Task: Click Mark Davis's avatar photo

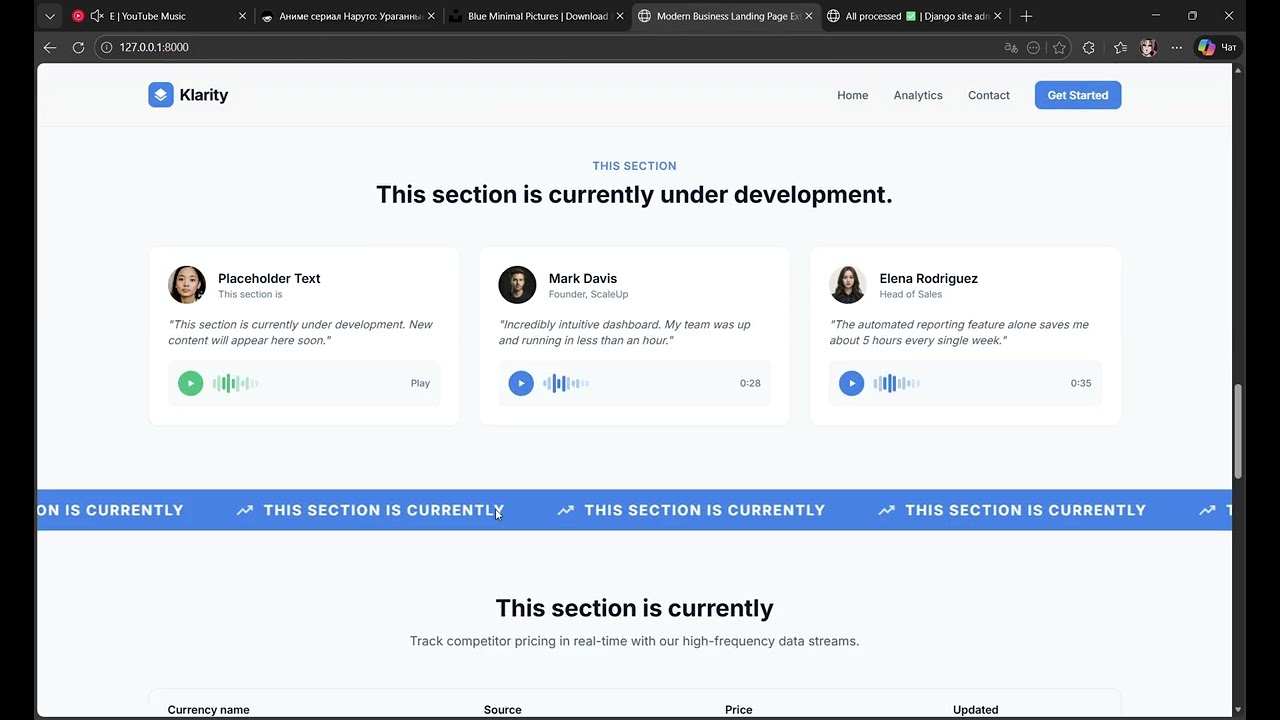Action: 517,285
